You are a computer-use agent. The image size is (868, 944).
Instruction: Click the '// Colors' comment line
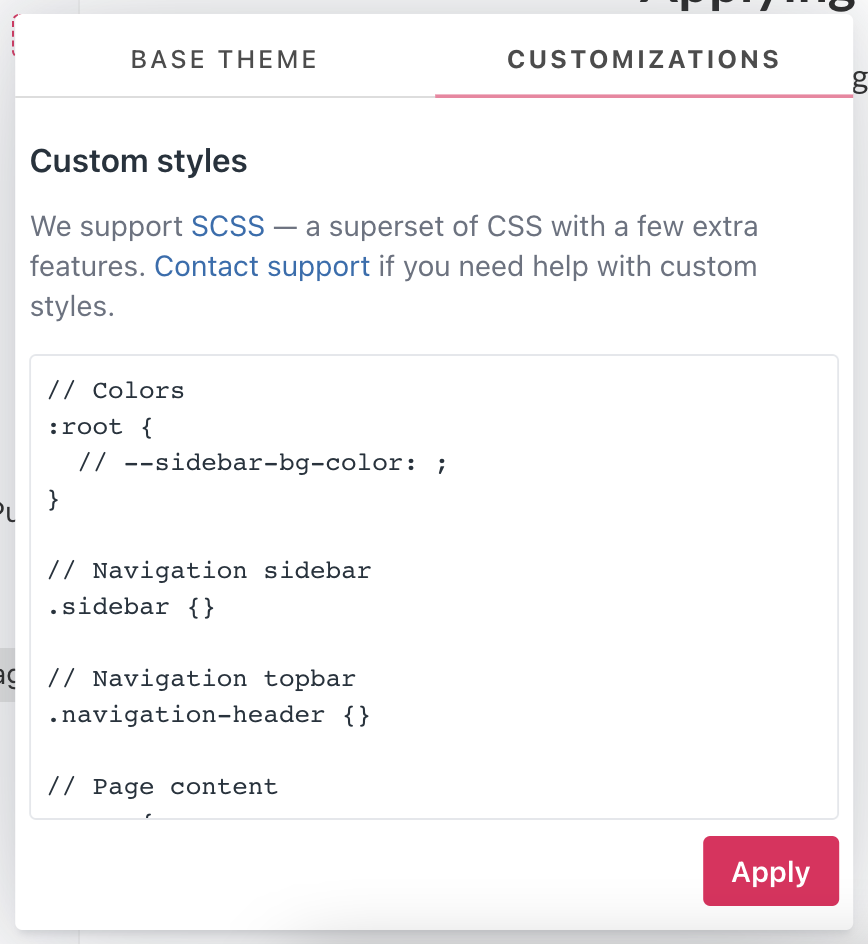[x=116, y=391]
